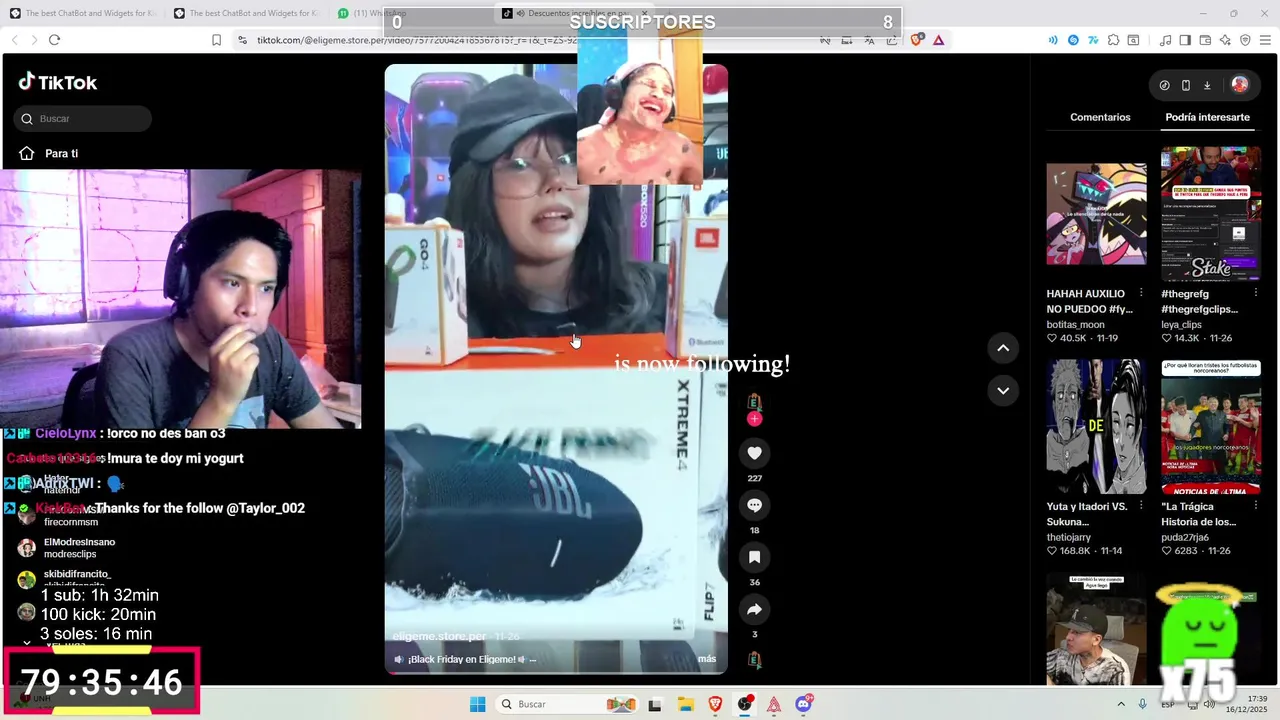Open the HAHAH AUXILIO NO PUEDOO video thumbnail
Viewport: 1280px width, 720px height.
[1096, 214]
